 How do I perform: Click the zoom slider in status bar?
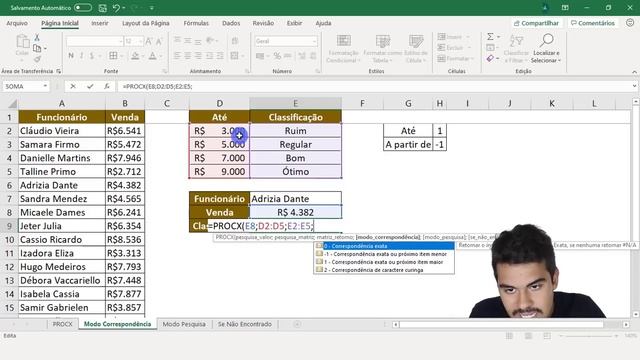pyautogui.click(x=588, y=336)
